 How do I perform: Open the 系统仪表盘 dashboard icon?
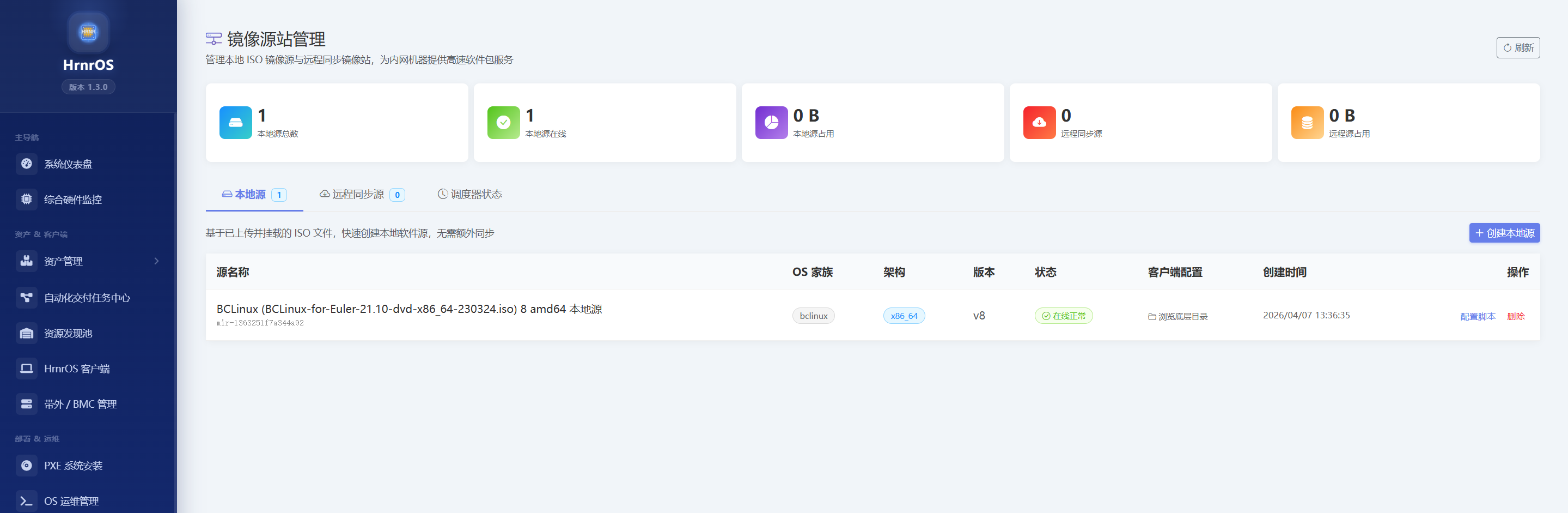click(26, 164)
